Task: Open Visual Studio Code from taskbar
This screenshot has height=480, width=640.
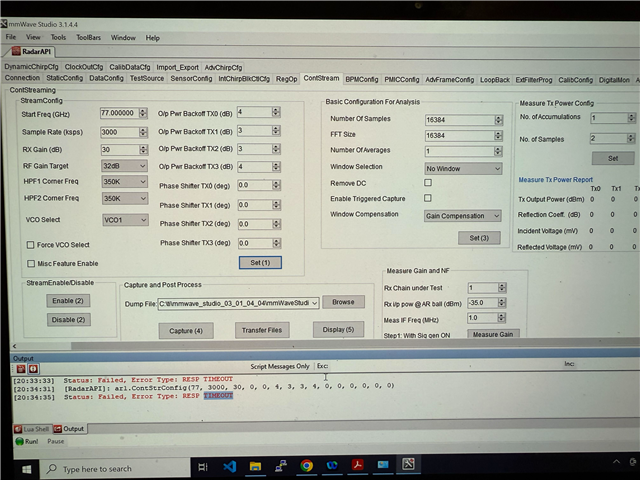Action: 230,466
